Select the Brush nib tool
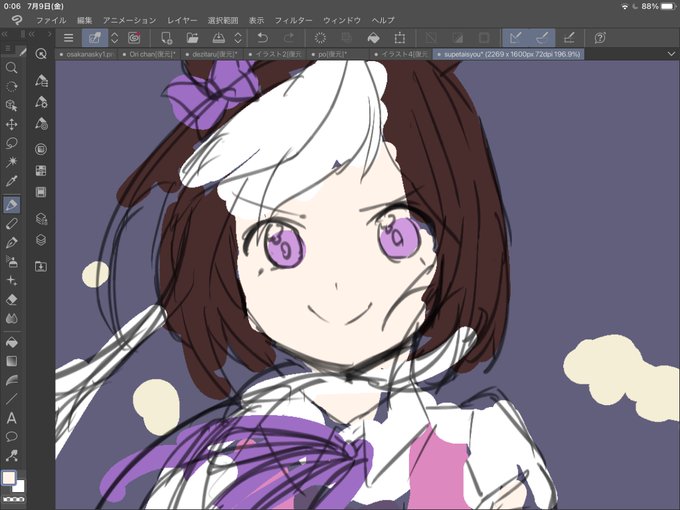The height and width of the screenshot is (510, 680). [x=12, y=242]
